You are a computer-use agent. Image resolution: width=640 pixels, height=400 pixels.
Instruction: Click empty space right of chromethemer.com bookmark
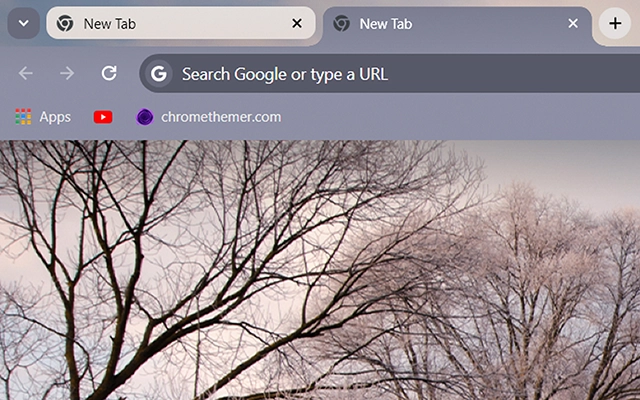click(450, 117)
